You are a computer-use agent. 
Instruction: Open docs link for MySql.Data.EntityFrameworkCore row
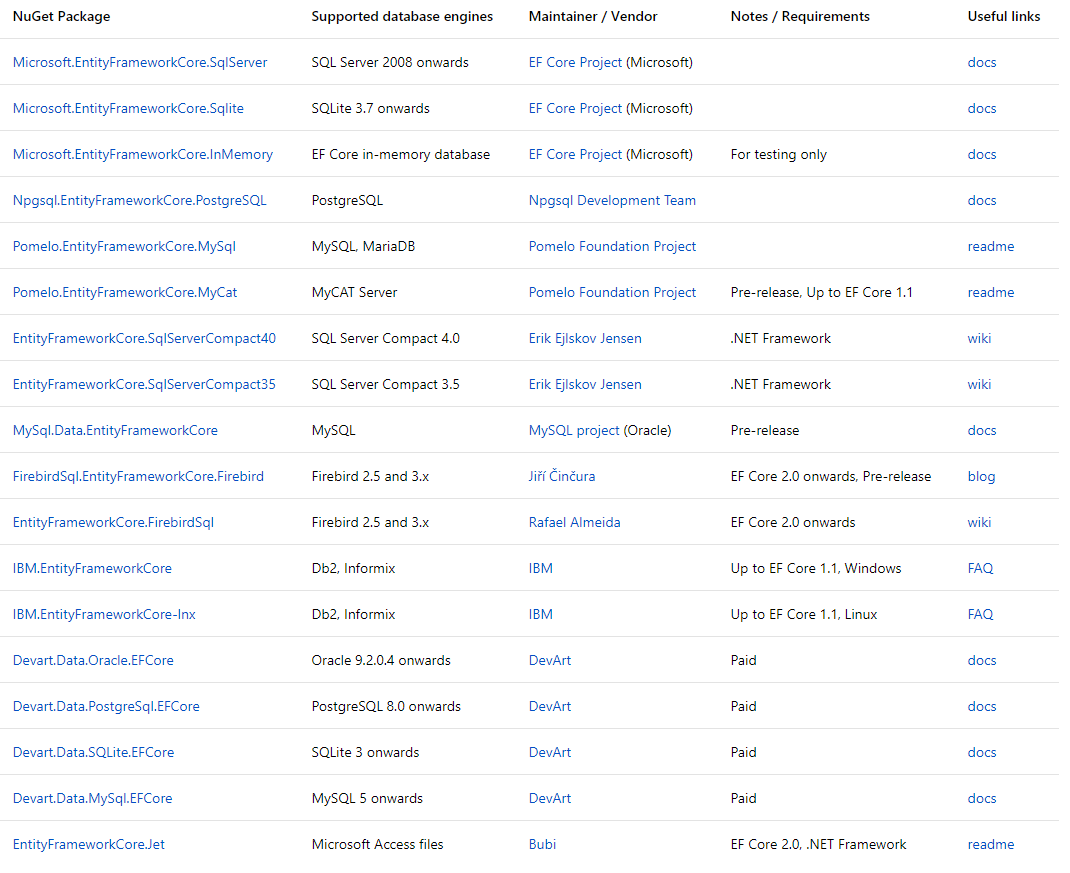(981, 430)
